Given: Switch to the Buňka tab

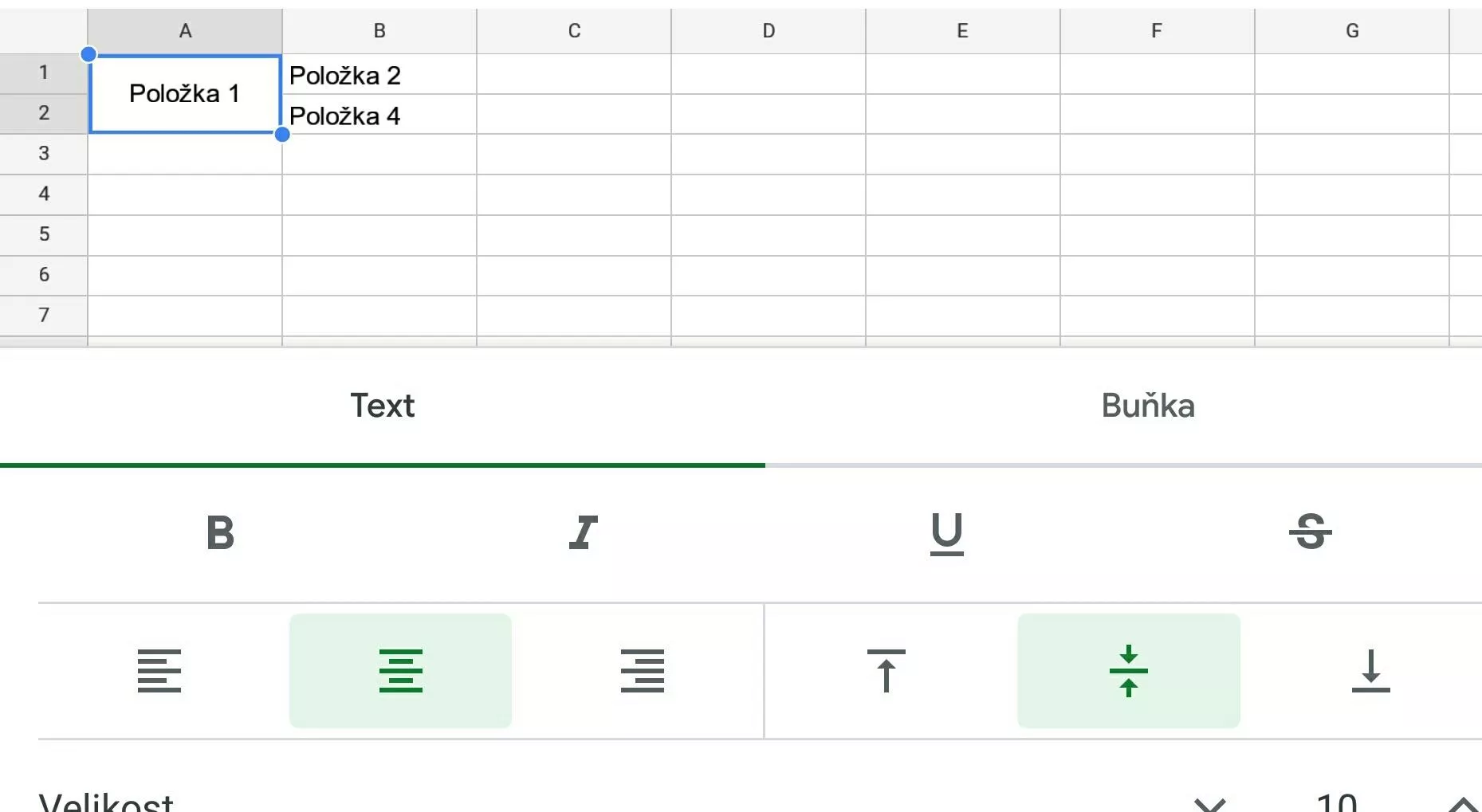Looking at the screenshot, I should point(1148,406).
